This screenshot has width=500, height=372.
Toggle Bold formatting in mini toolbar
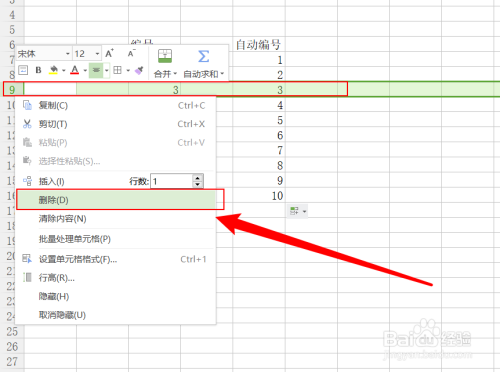point(38,70)
